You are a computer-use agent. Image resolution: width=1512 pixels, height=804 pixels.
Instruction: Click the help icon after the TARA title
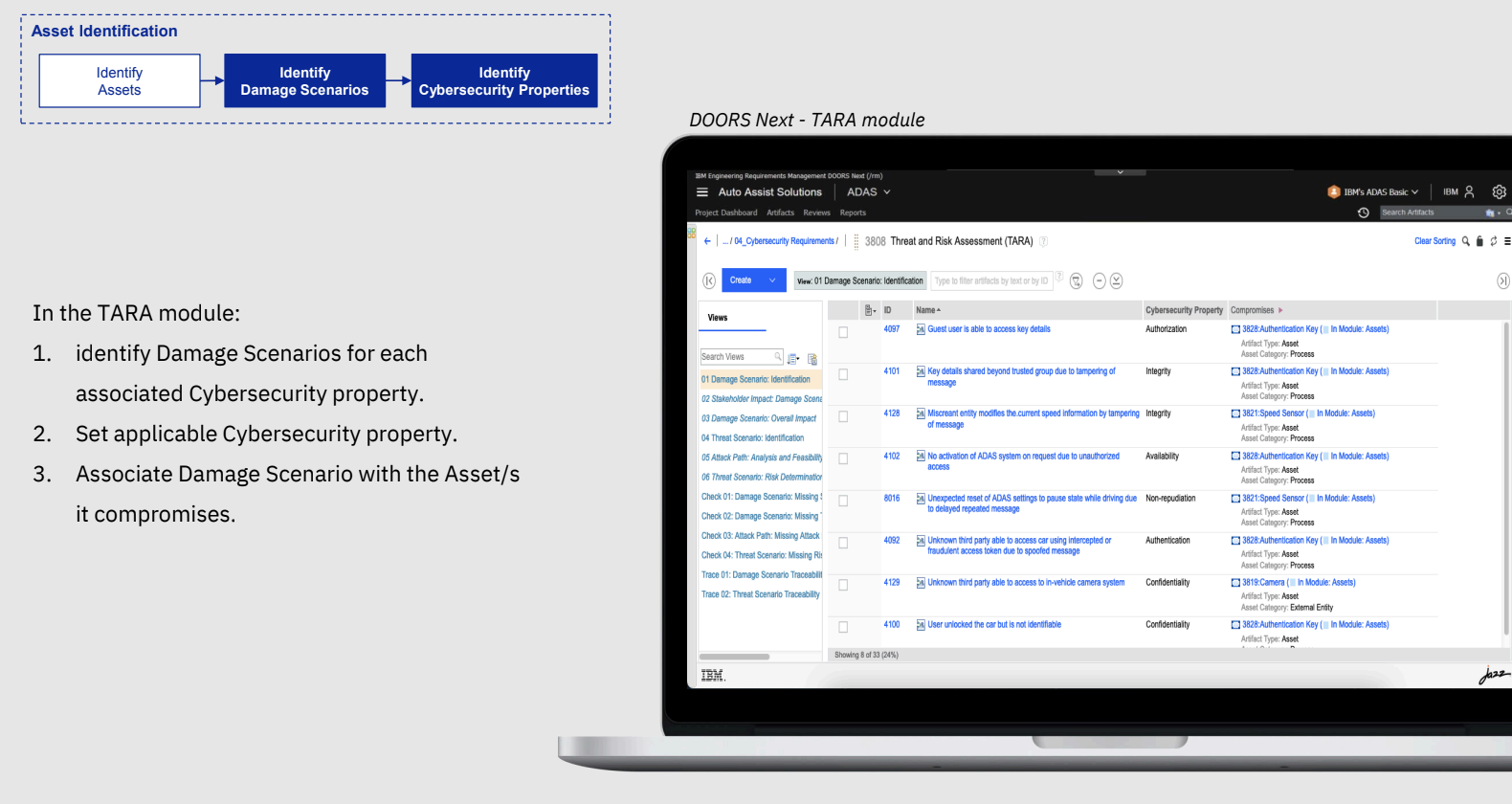tap(1044, 241)
